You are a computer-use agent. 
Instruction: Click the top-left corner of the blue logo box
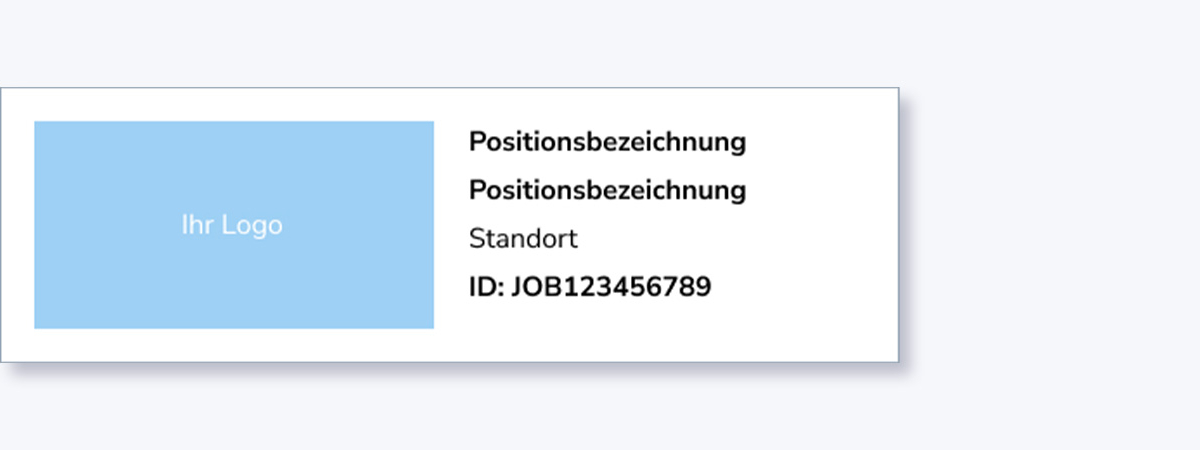(x=38, y=125)
